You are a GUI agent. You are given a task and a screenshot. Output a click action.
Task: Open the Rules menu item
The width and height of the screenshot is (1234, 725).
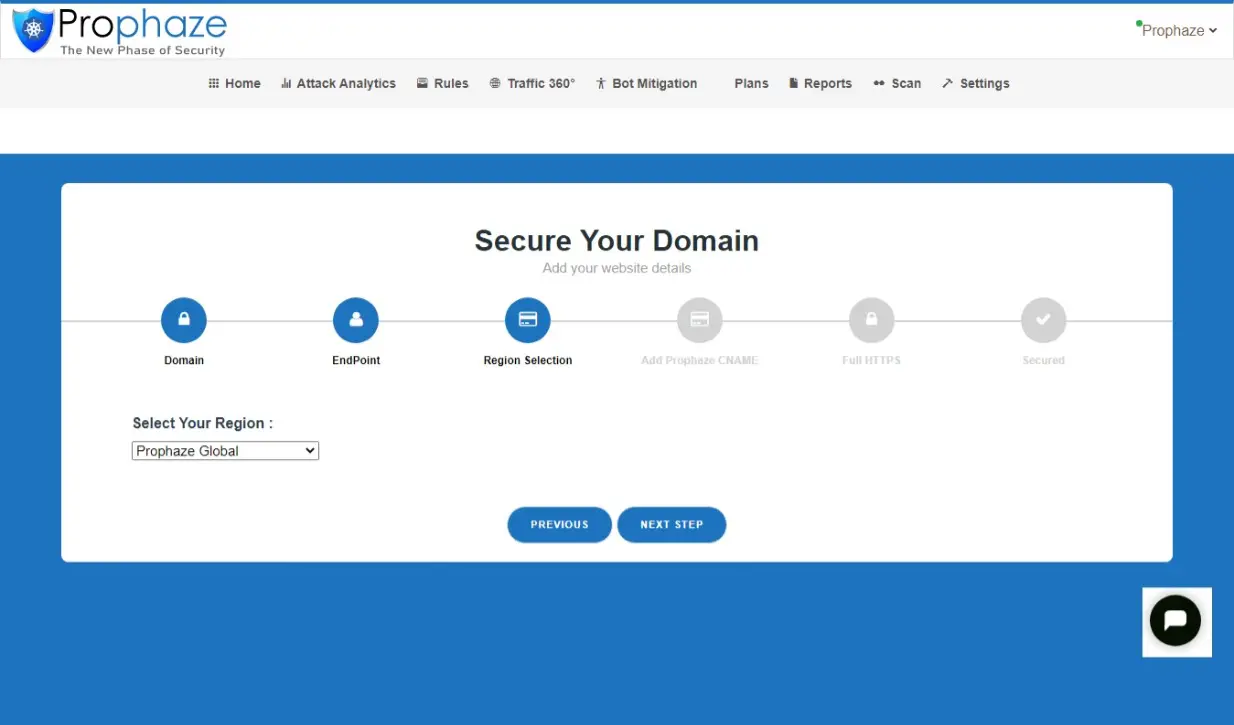point(442,84)
